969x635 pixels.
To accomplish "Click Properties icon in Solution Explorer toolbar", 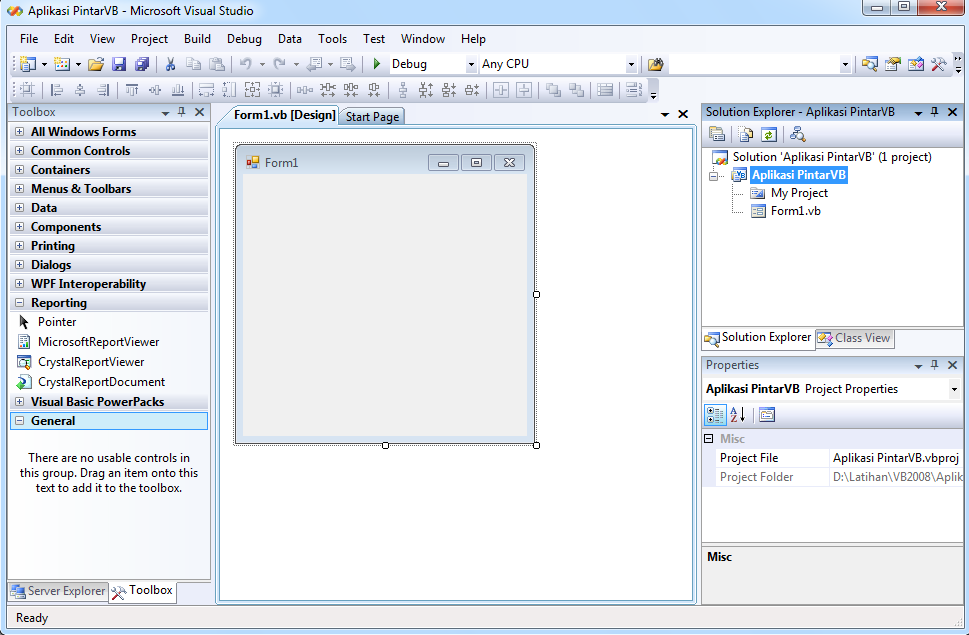I will (717, 135).
